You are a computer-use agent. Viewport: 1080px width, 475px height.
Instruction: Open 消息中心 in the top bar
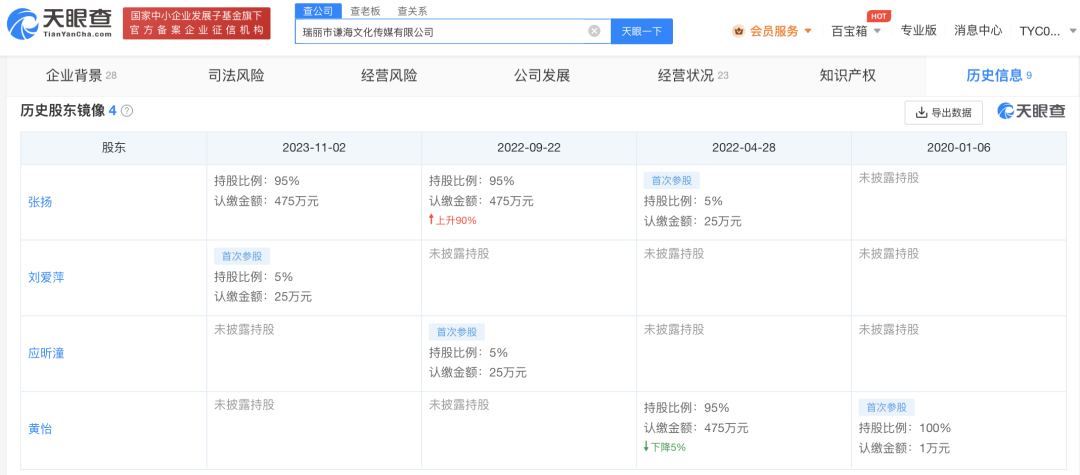coord(977,30)
